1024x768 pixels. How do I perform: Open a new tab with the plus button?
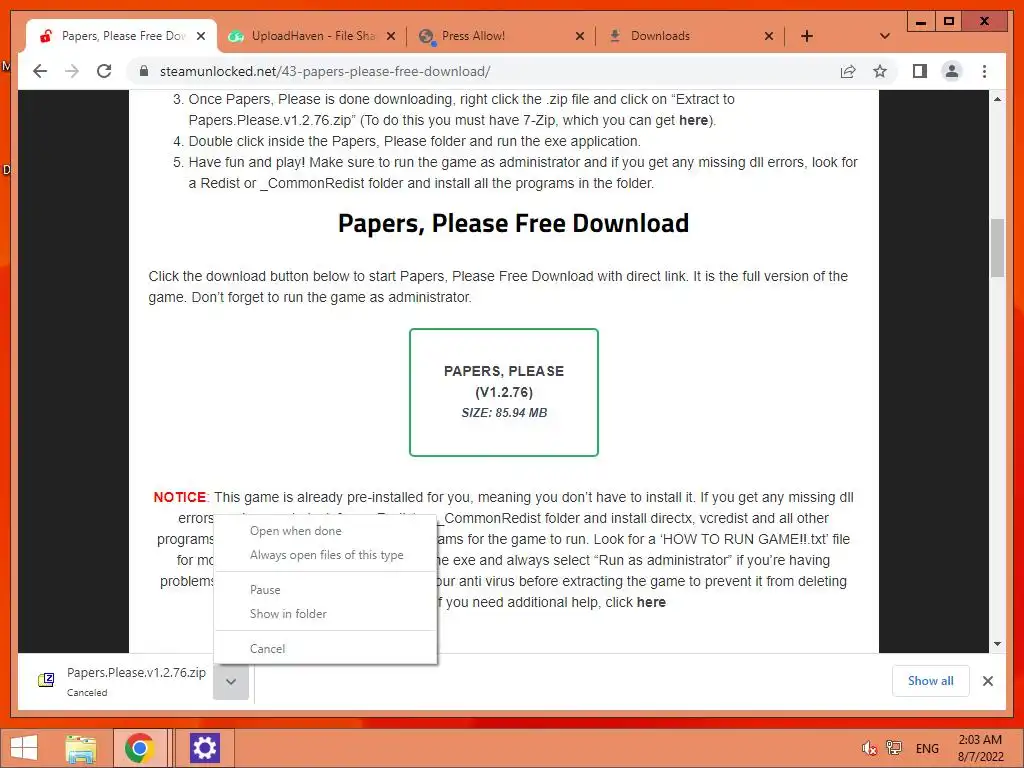[807, 36]
